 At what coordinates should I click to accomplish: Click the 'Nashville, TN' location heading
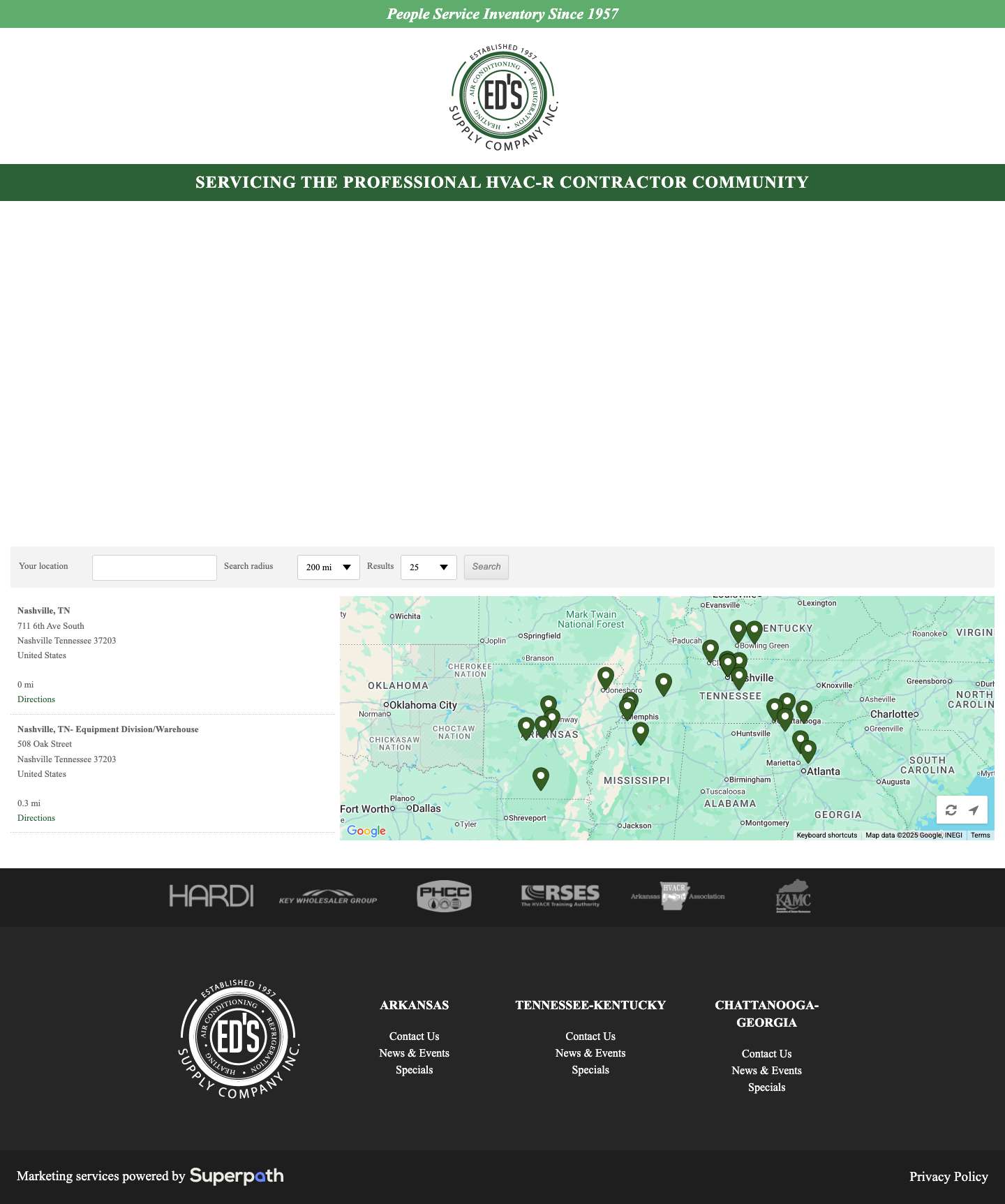(44, 611)
